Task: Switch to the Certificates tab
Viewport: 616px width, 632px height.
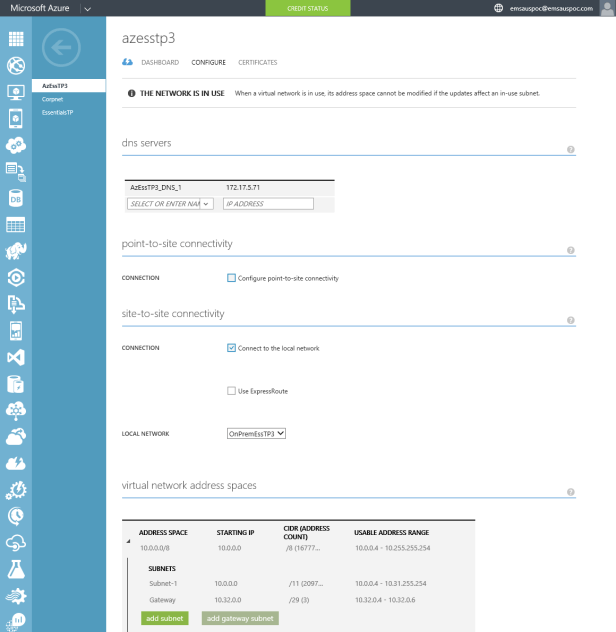Action: (258, 62)
